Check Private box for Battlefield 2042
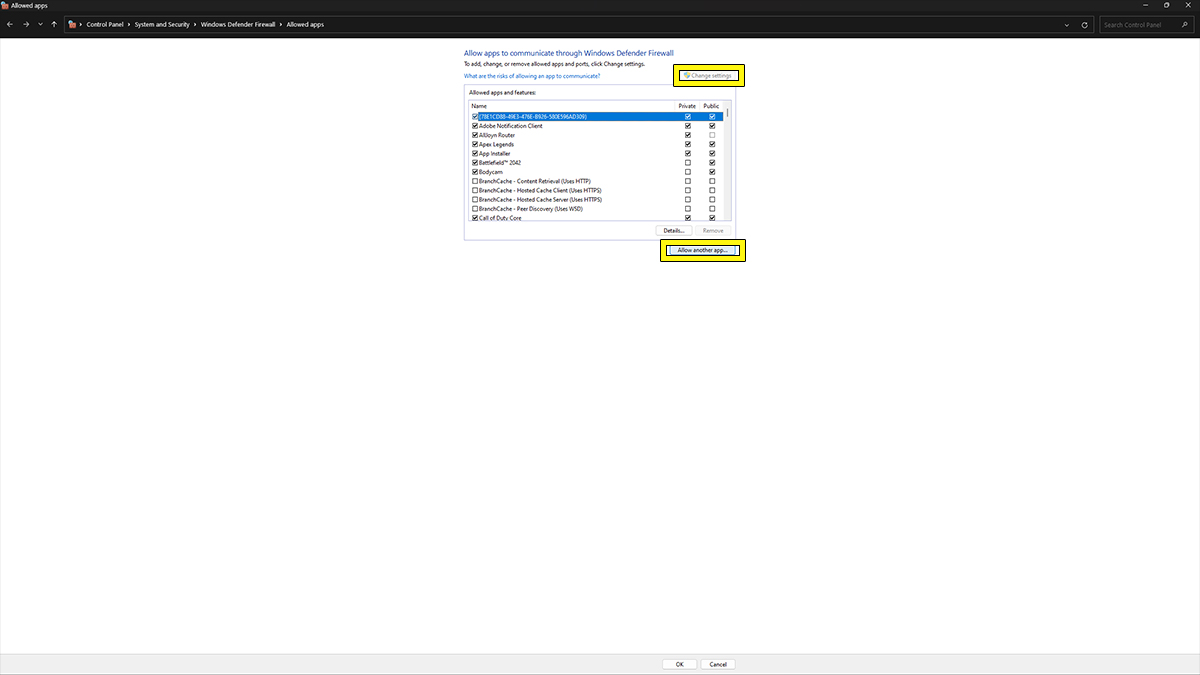 tap(687, 162)
